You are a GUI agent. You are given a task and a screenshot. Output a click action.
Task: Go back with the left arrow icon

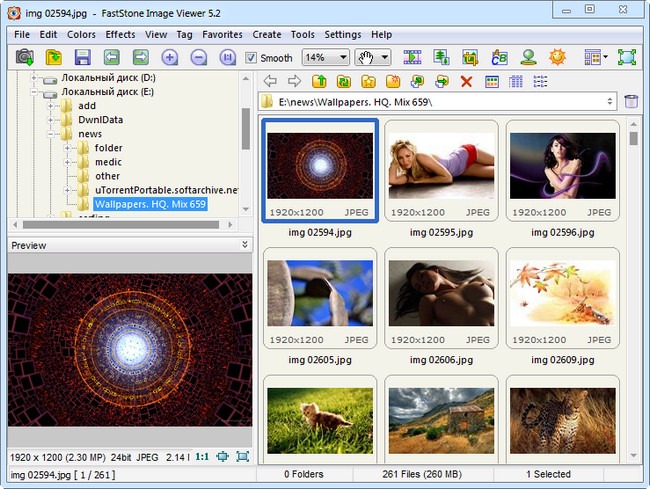click(x=270, y=81)
